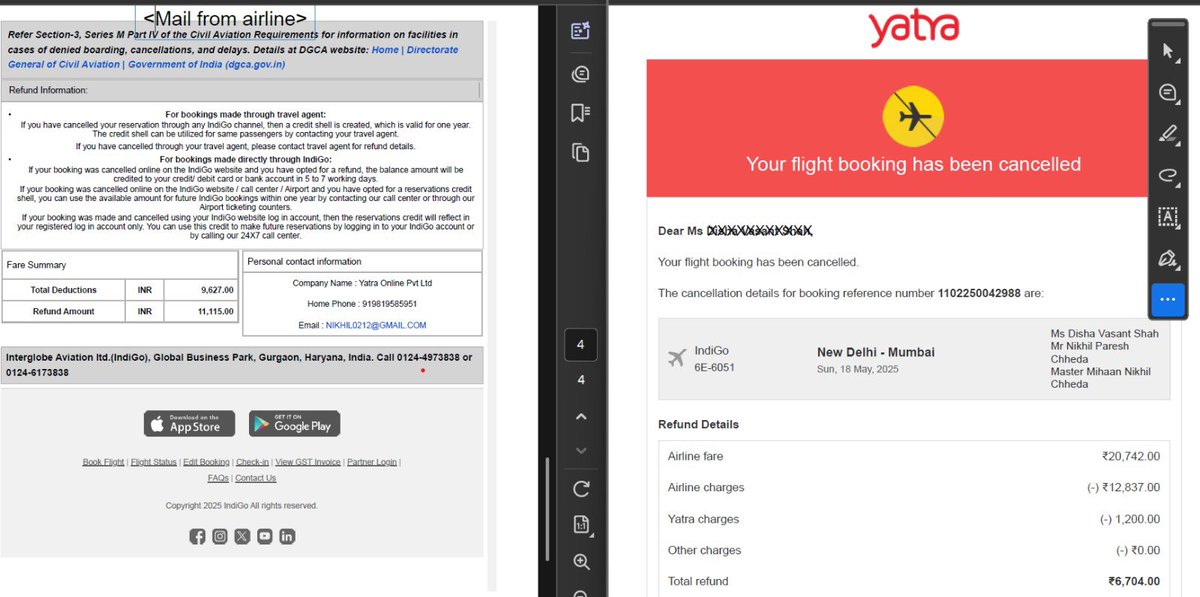Click the Refund Amount value 11,115.00

[x=215, y=311]
